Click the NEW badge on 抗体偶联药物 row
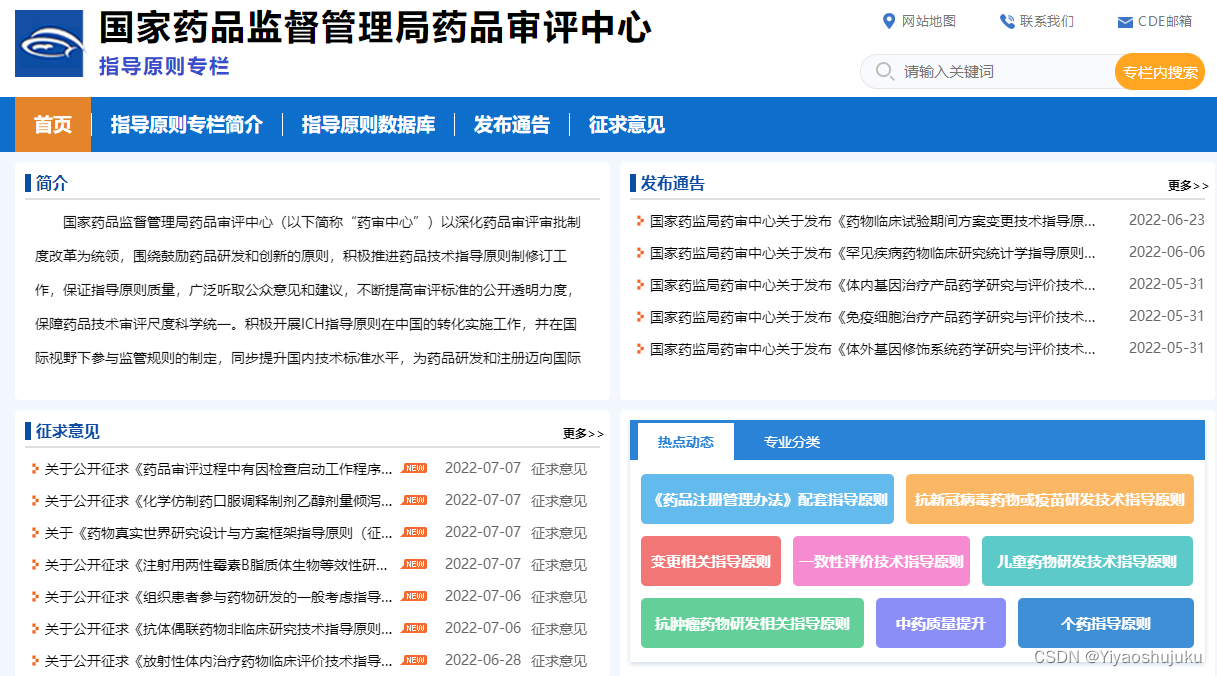Image resolution: width=1217 pixels, height=676 pixels. click(414, 628)
